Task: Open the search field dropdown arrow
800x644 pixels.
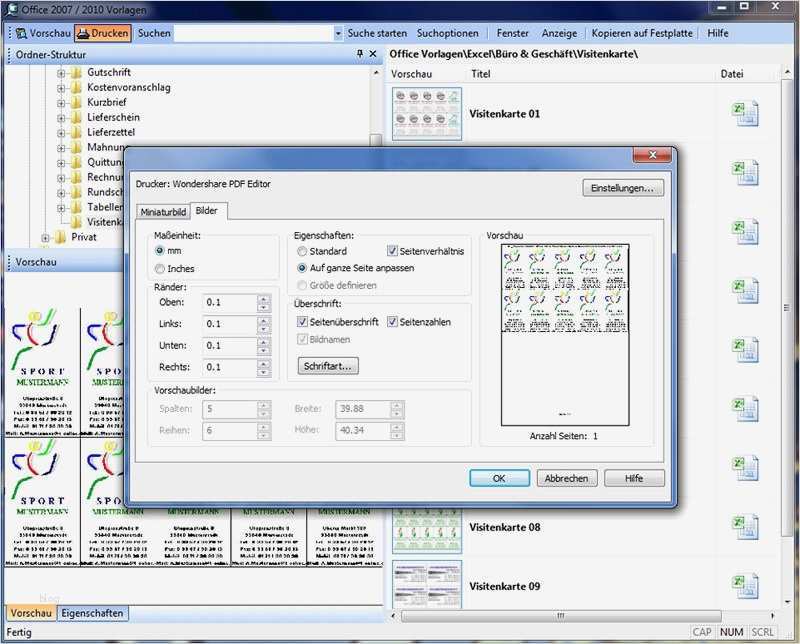Action: (x=339, y=33)
